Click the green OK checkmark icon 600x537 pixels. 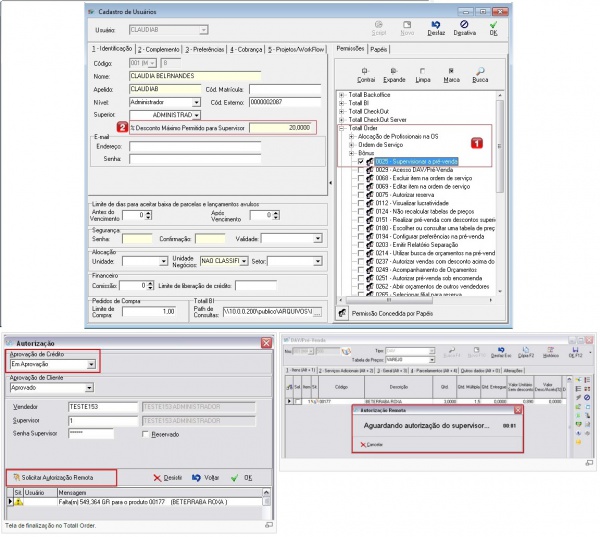pyautogui.click(x=493, y=24)
